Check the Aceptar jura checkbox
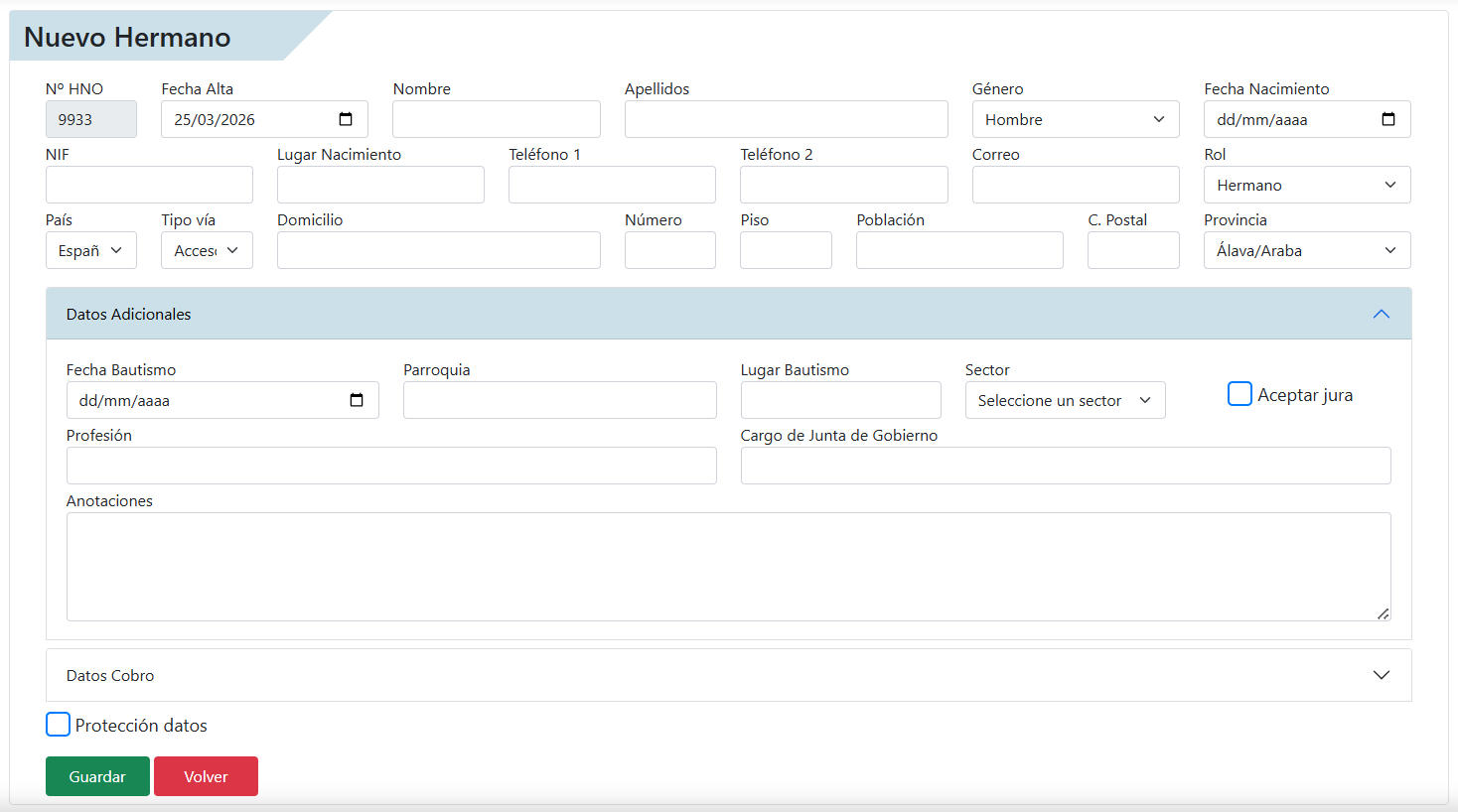This screenshot has width=1458, height=812. click(1239, 394)
